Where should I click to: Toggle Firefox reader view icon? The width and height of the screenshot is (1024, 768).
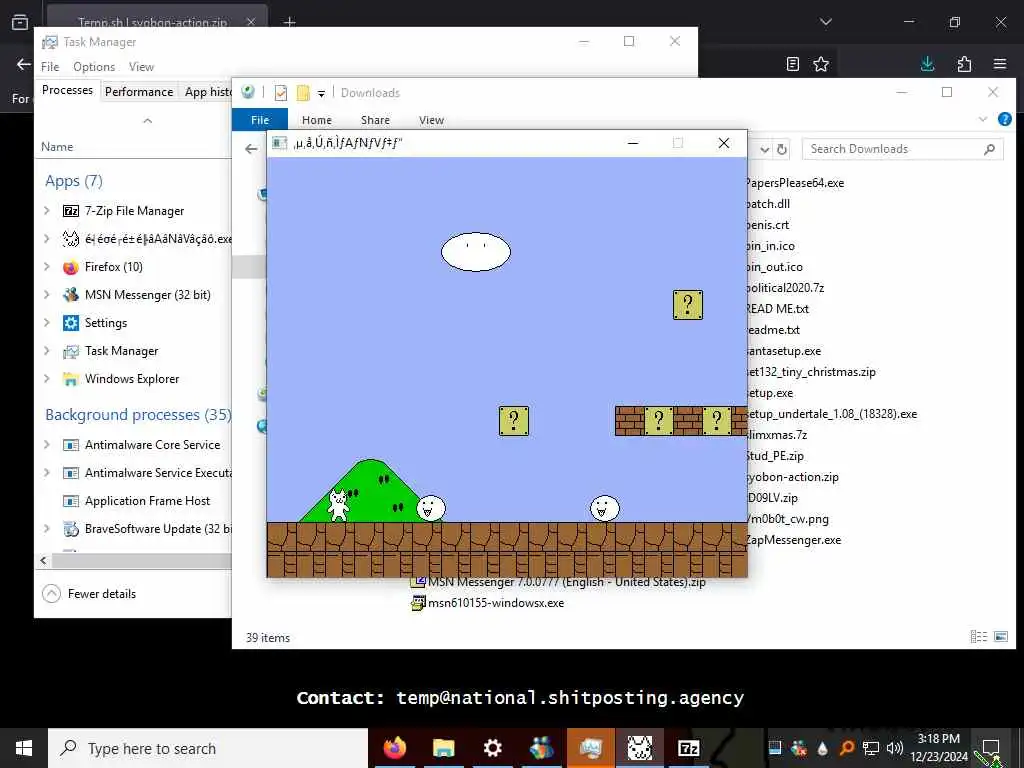coord(793,63)
